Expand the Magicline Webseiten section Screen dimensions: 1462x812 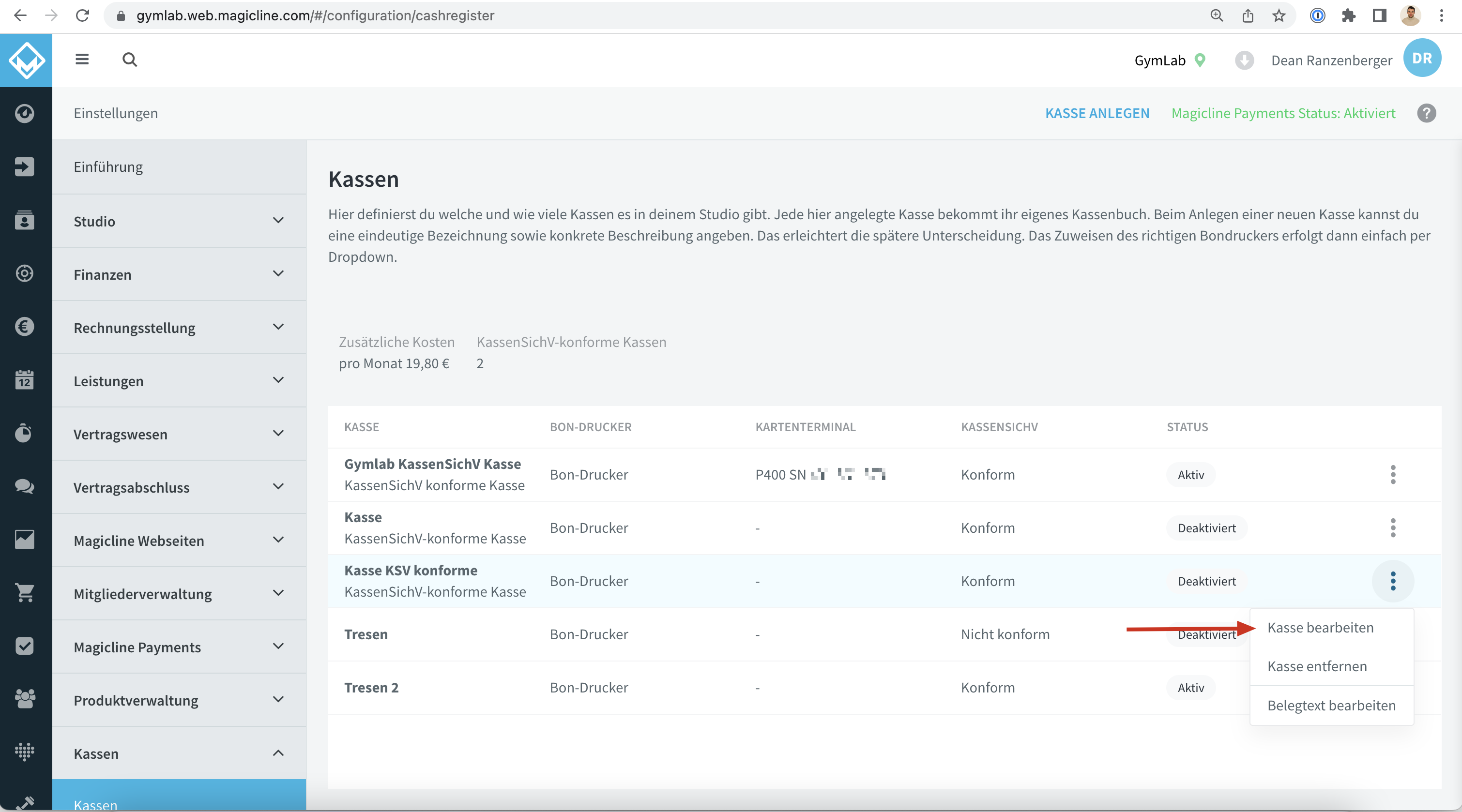pyautogui.click(x=179, y=541)
